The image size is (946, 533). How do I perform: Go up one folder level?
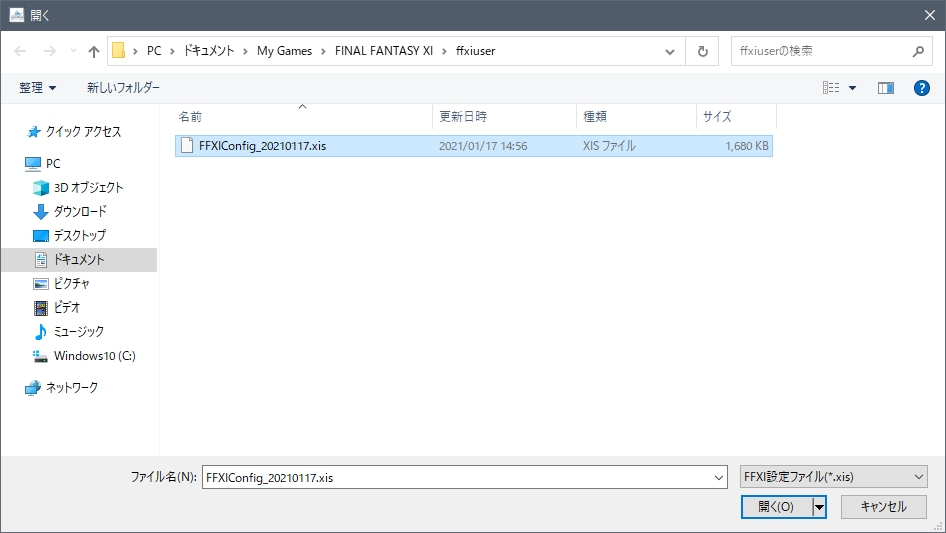pyautogui.click(x=94, y=51)
